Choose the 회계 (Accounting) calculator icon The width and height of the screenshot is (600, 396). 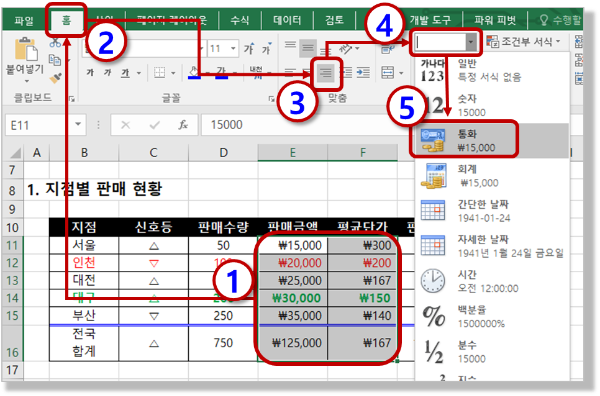coord(433,176)
